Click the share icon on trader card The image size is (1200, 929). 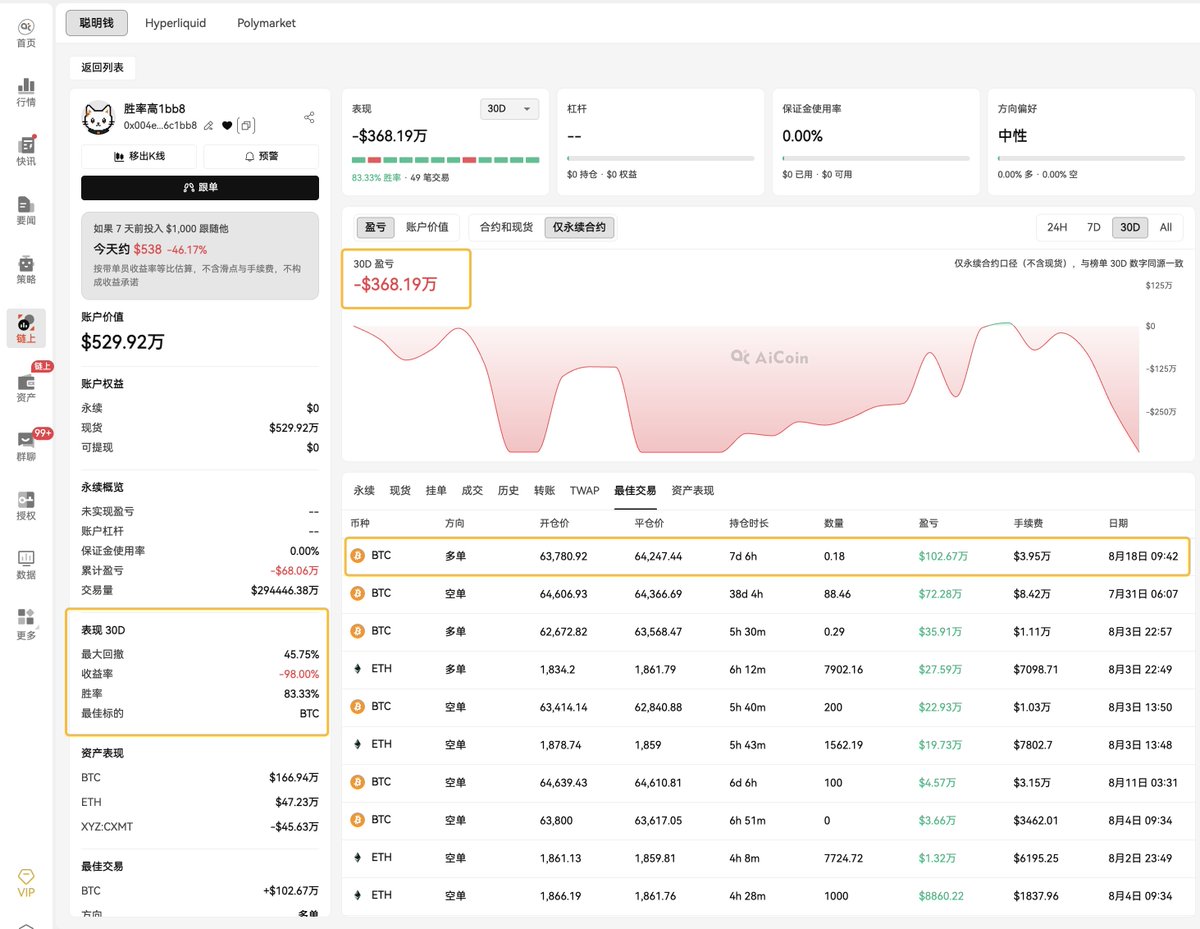click(309, 117)
